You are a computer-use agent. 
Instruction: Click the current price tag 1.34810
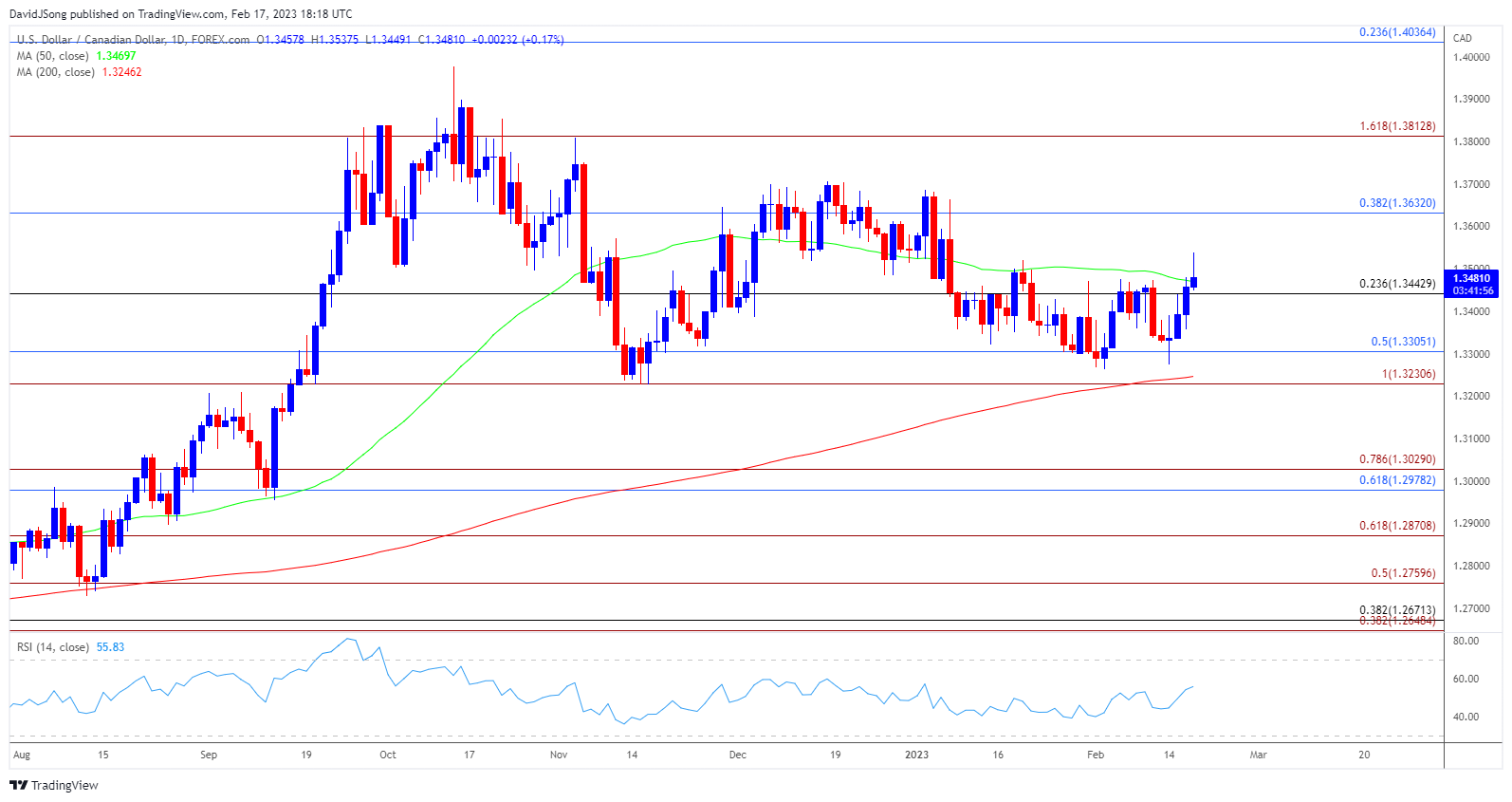pos(1472,279)
